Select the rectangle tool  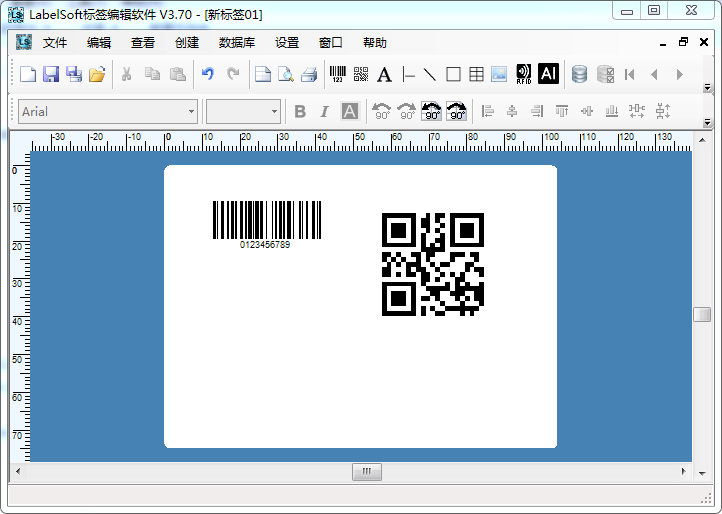(454, 74)
